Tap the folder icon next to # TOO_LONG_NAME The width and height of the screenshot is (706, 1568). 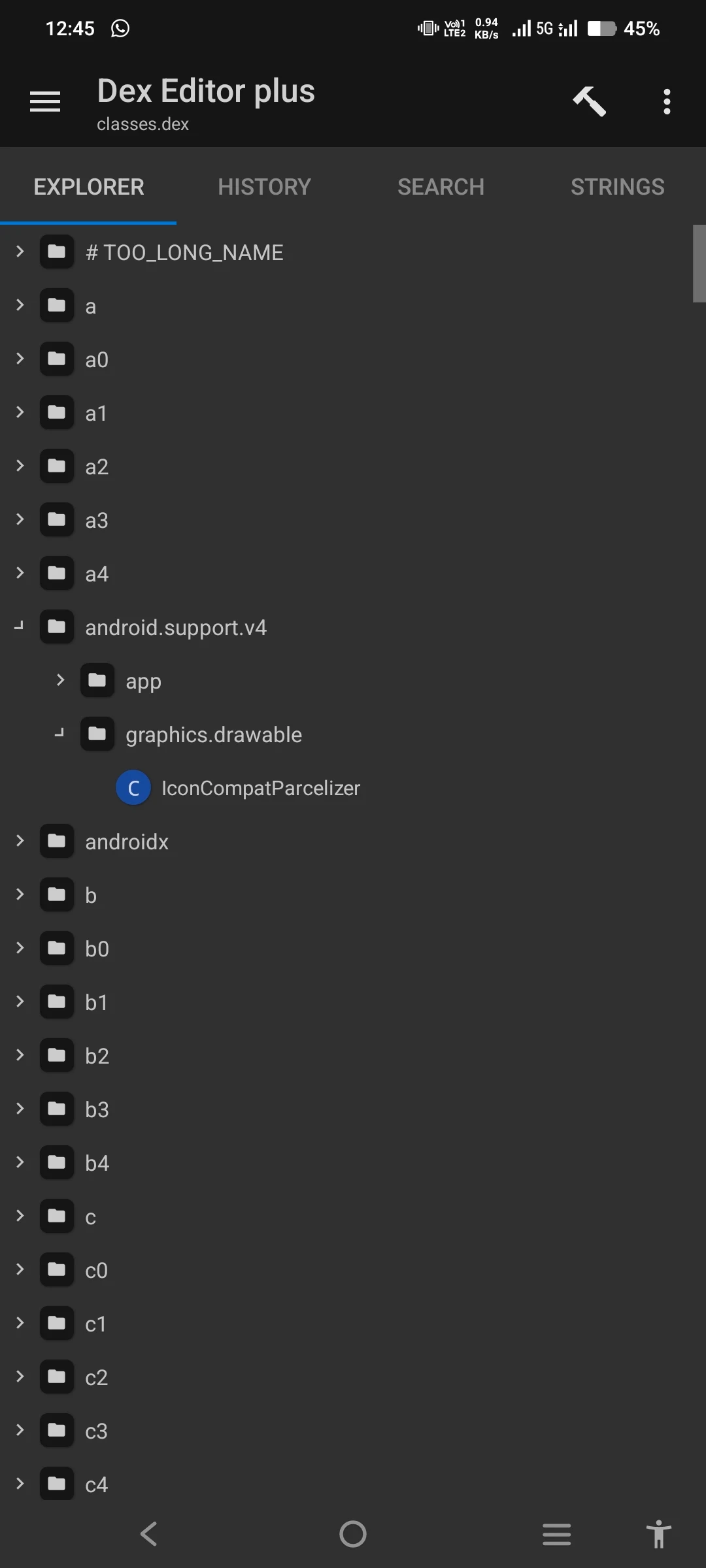[56, 252]
